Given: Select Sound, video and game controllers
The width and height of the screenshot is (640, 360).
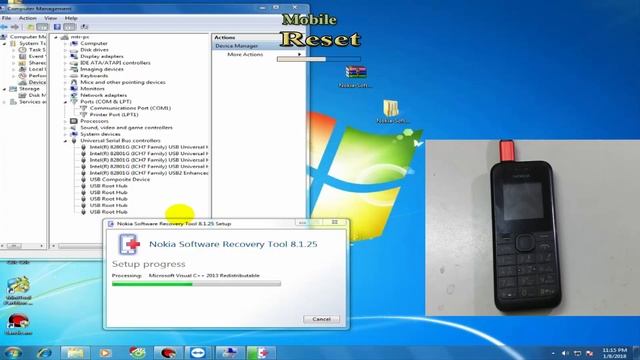Looking at the screenshot, I should 126,127.
